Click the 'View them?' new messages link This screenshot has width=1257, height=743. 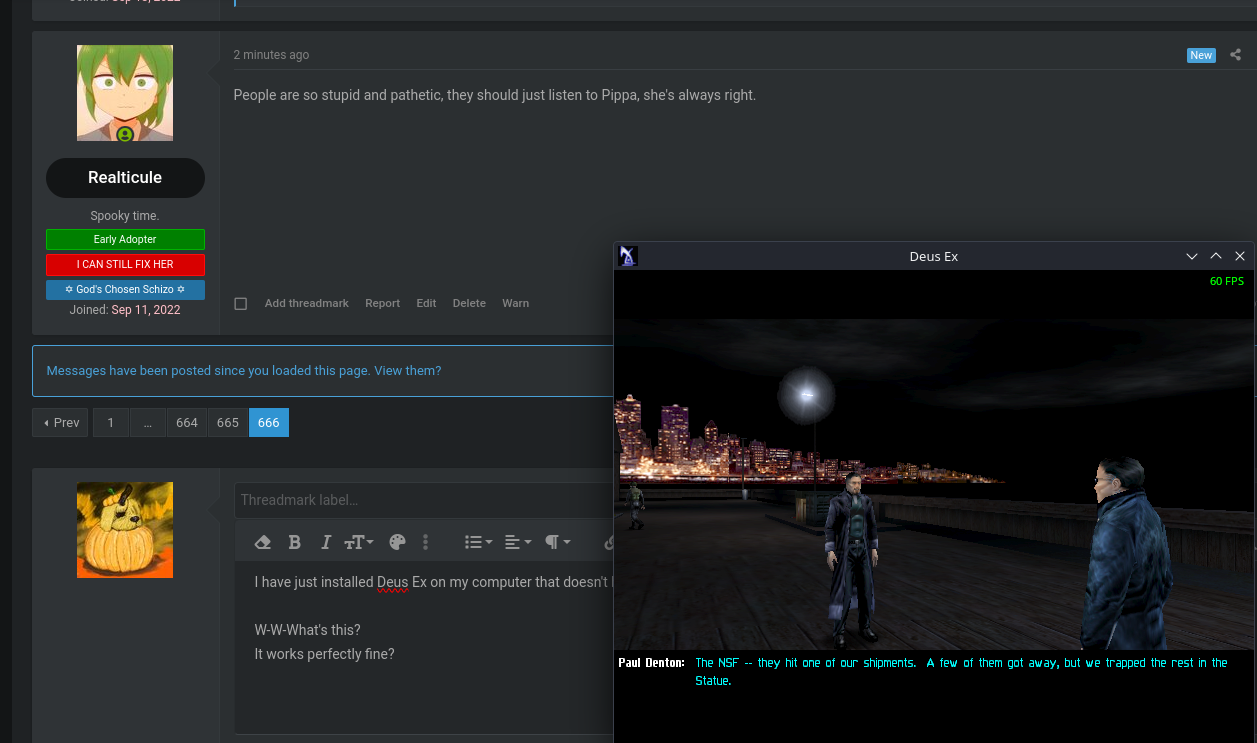[408, 371]
